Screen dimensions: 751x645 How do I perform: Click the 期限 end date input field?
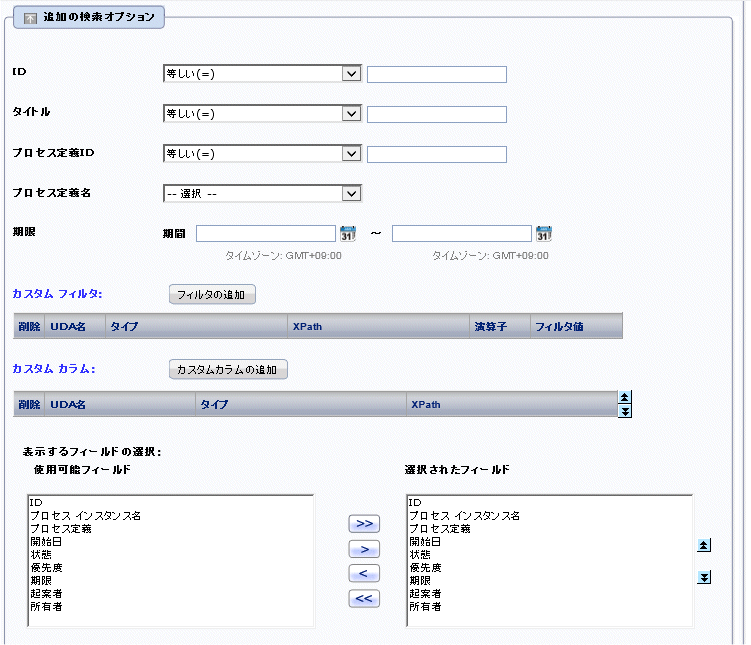pyautogui.click(x=462, y=234)
